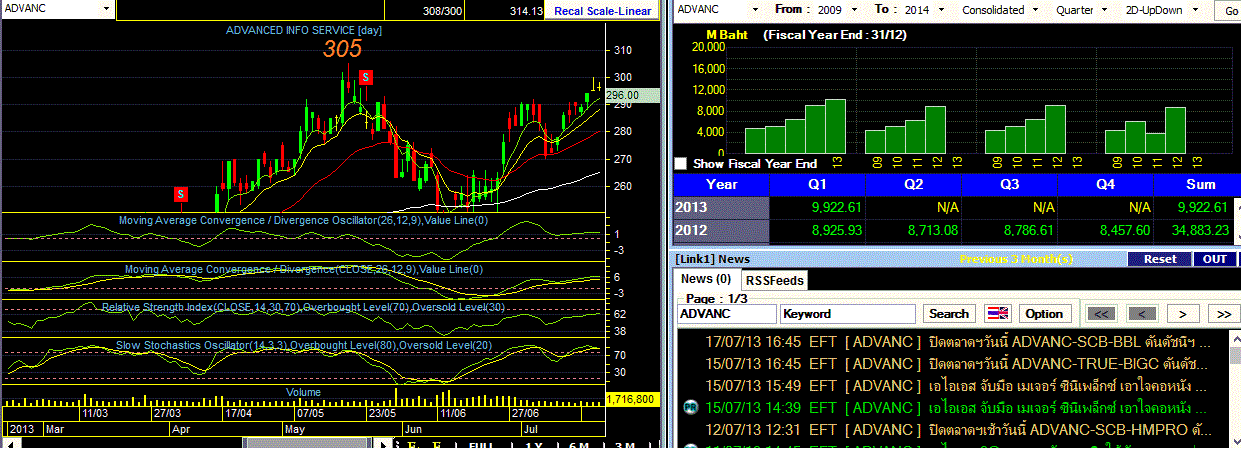Click the 8,786.61 Q3 2012 cell
1241x449 pixels.
[1009, 230]
